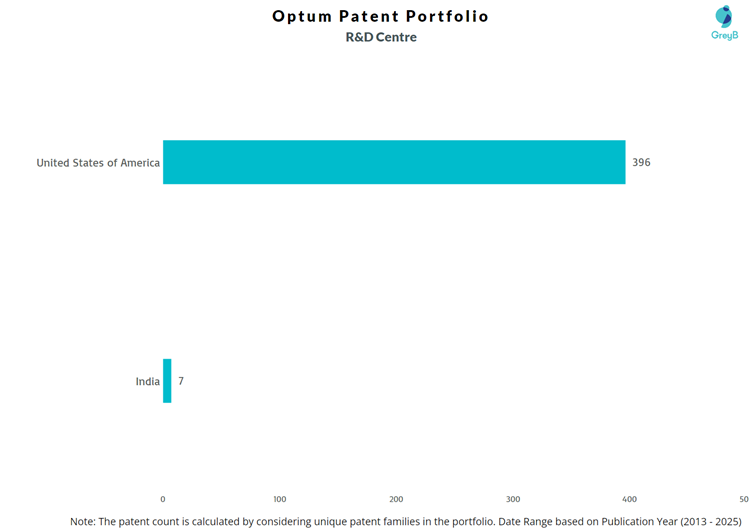
Task: Click the last x-axis tick at right edge
Action: (x=742, y=498)
